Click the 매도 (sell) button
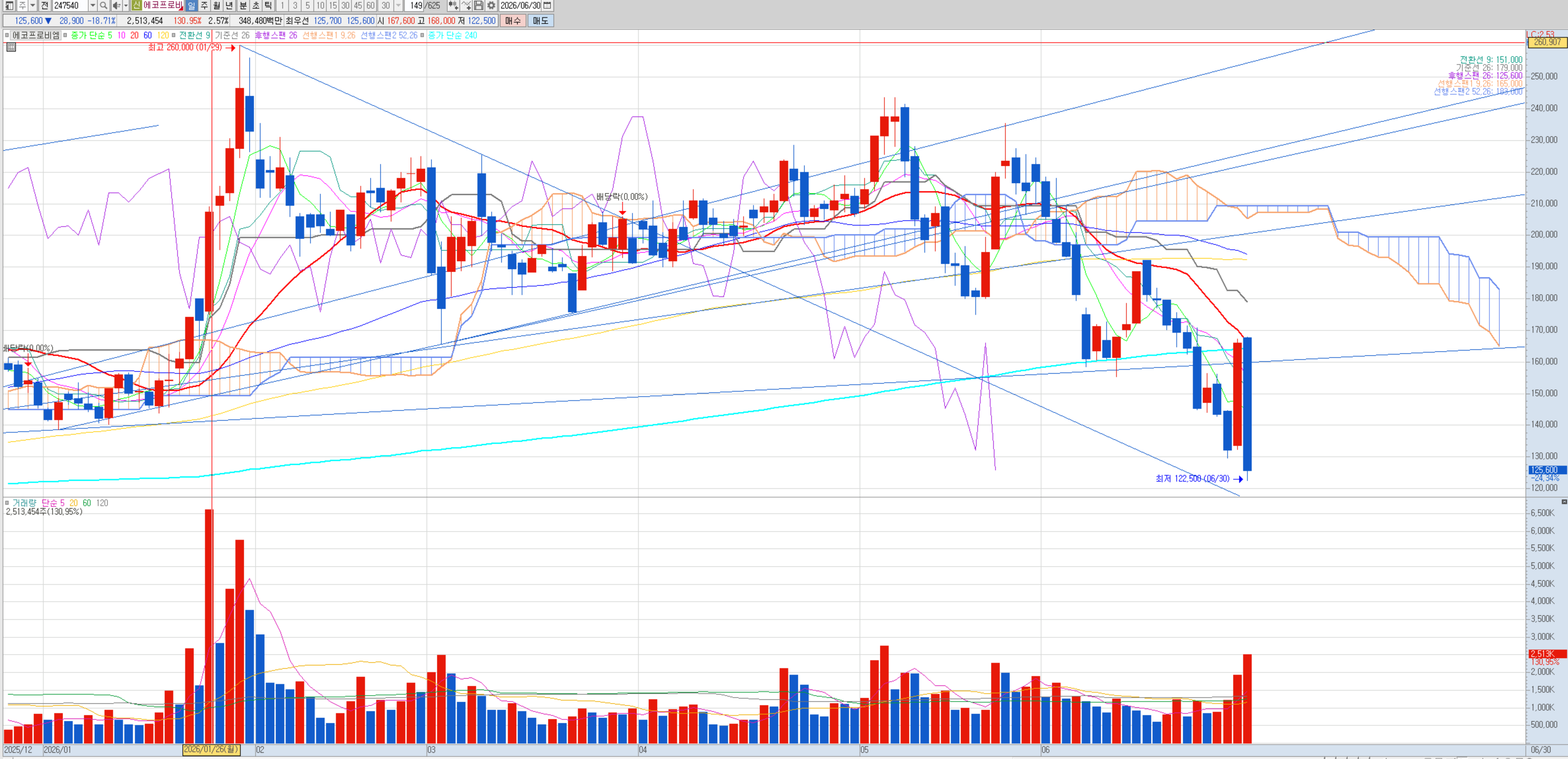This screenshot has height=759, width=1568. (540, 21)
